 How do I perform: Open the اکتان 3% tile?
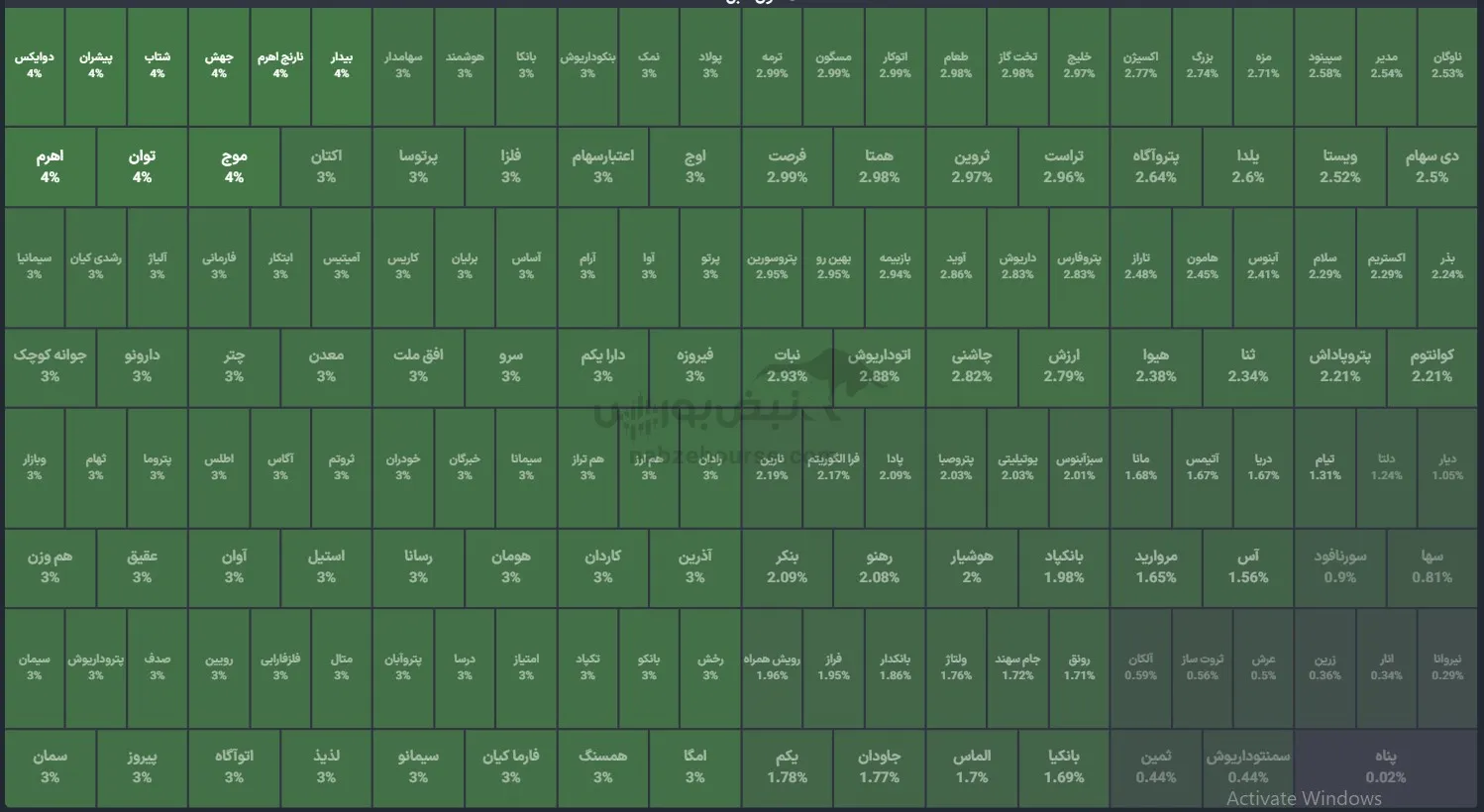coord(326,166)
